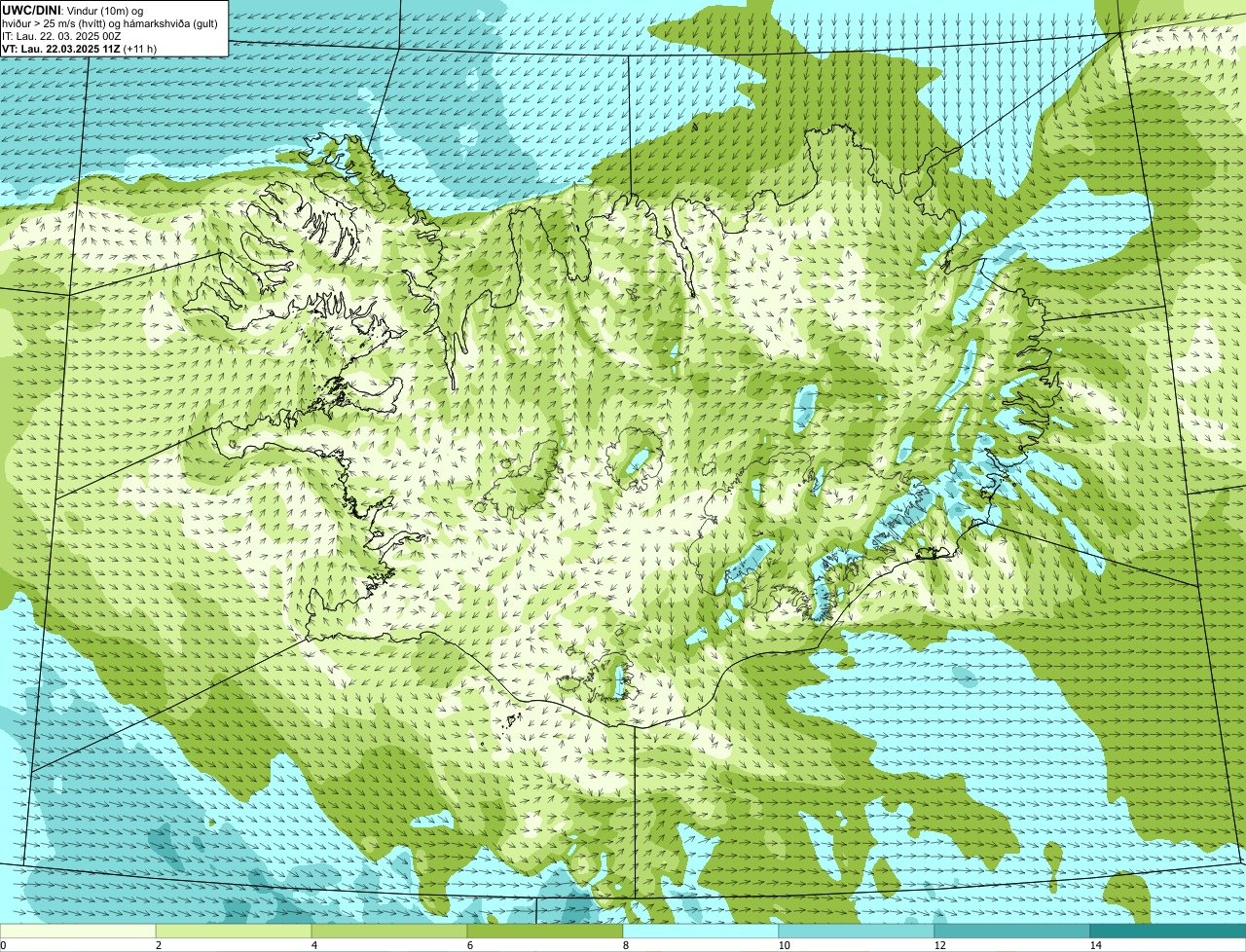Click the 'UWC/DINI: Vindur (10m) og' title line
The width and height of the screenshot is (1246, 952).
click(x=73, y=10)
